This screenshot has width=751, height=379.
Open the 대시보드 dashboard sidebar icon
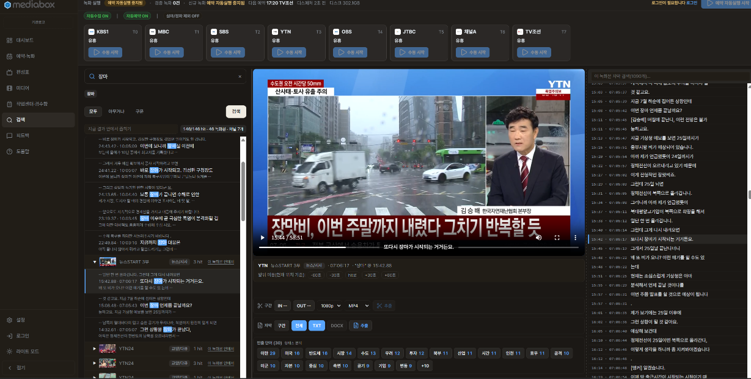point(10,40)
